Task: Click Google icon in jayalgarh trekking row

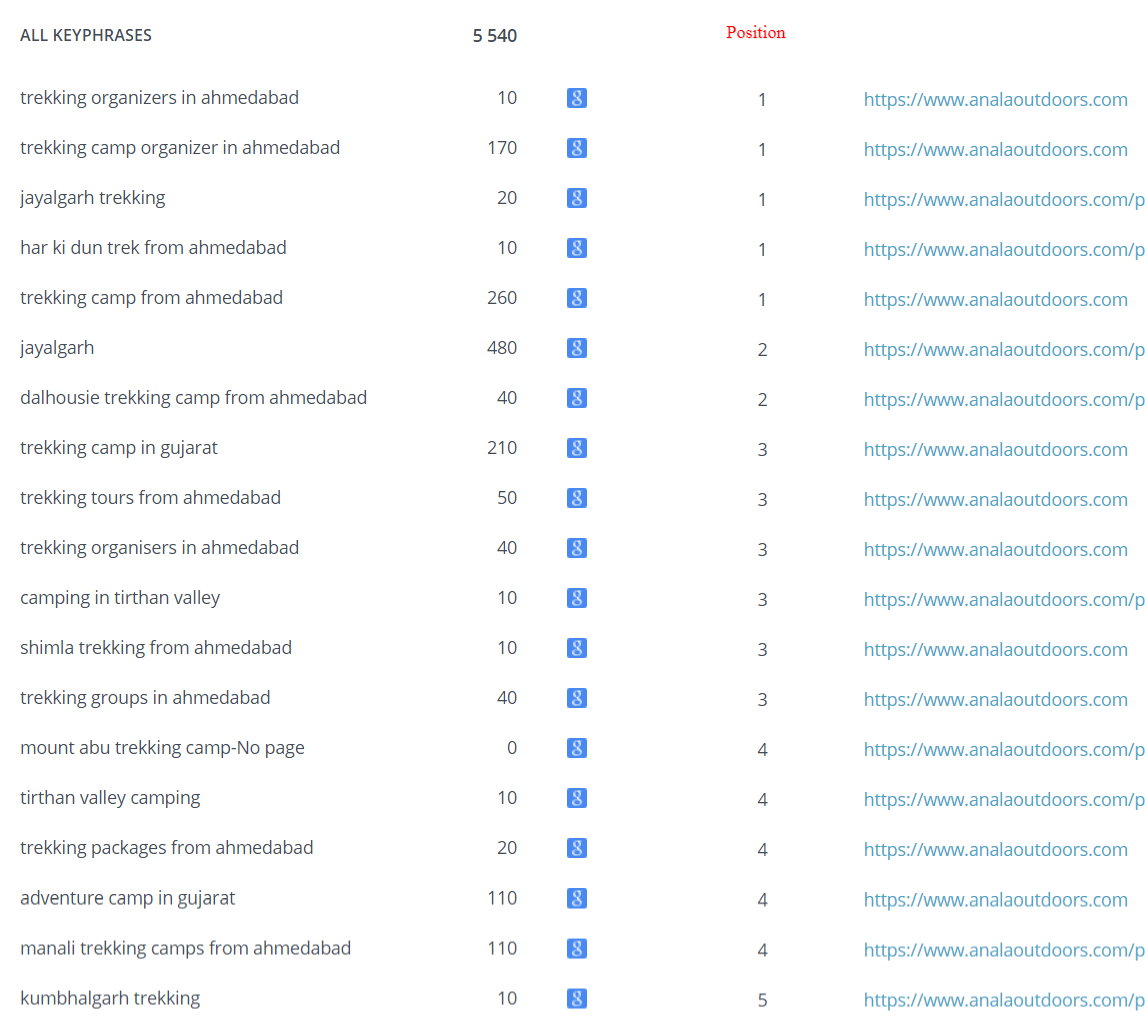Action: pyautogui.click(x=577, y=198)
